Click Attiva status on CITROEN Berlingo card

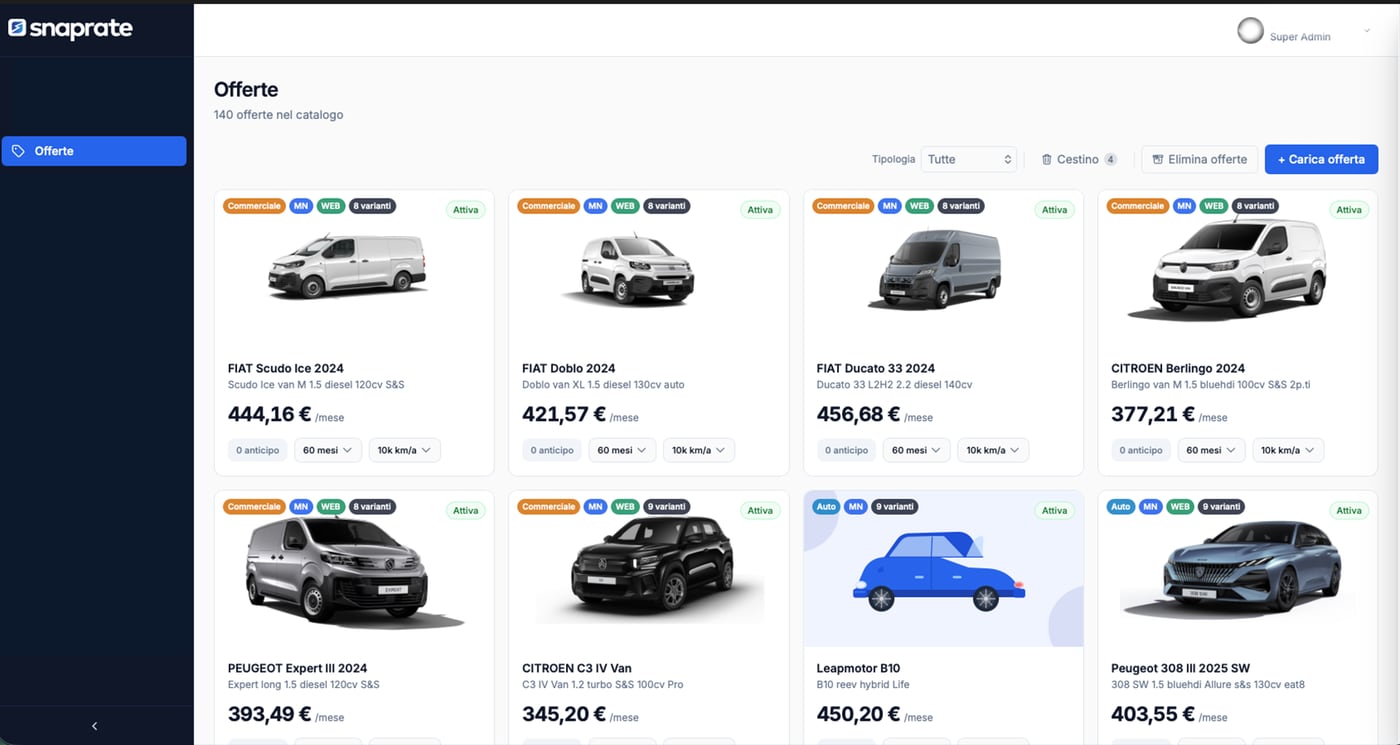pyautogui.click(x=1349, y=210)
